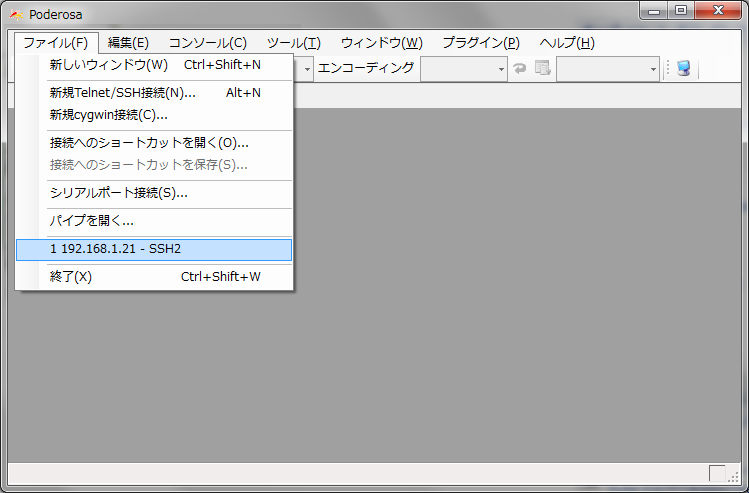The height and width of the screenshot is (493, 749).
Task: Choose 終了(X) to exit Poderosa
Action: pyautogui.click(x=154, y=277)
